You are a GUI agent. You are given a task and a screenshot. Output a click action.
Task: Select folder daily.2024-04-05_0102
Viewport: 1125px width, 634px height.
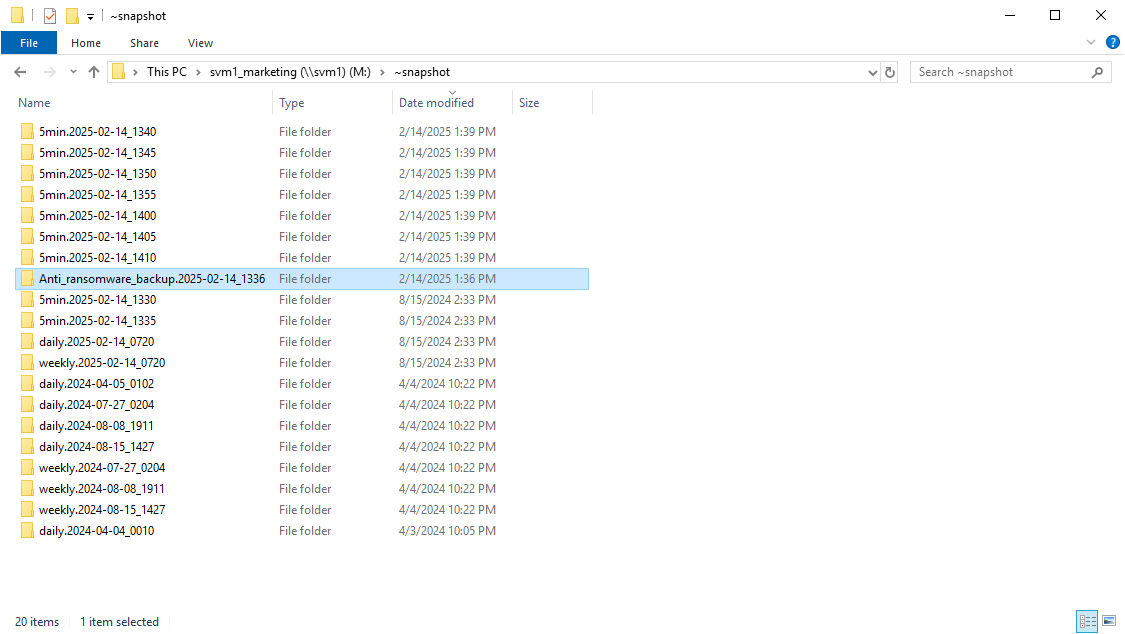click(x=97, y=384)
